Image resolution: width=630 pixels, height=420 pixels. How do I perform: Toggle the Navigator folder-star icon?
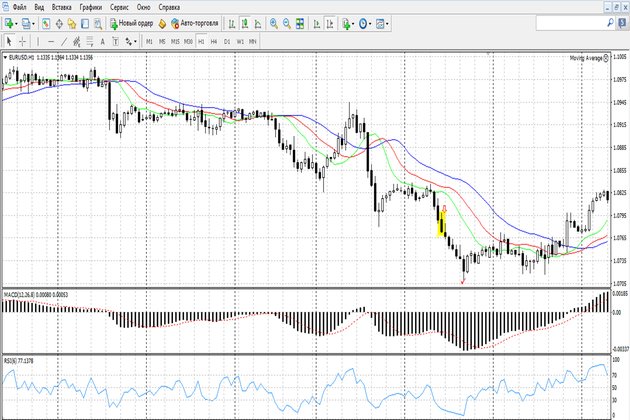click(x=72, y=24)
